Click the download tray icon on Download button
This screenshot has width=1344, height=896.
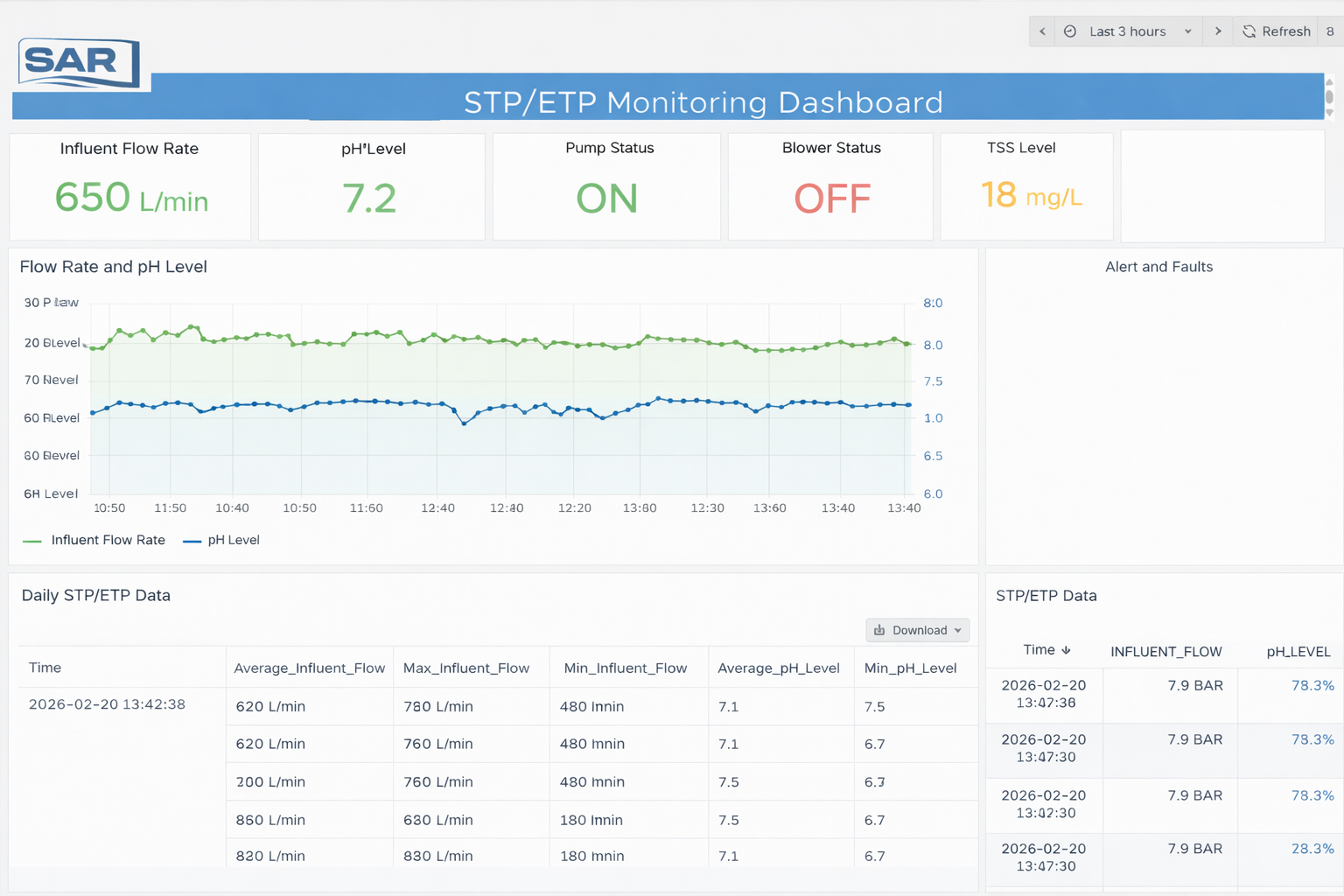879,630
